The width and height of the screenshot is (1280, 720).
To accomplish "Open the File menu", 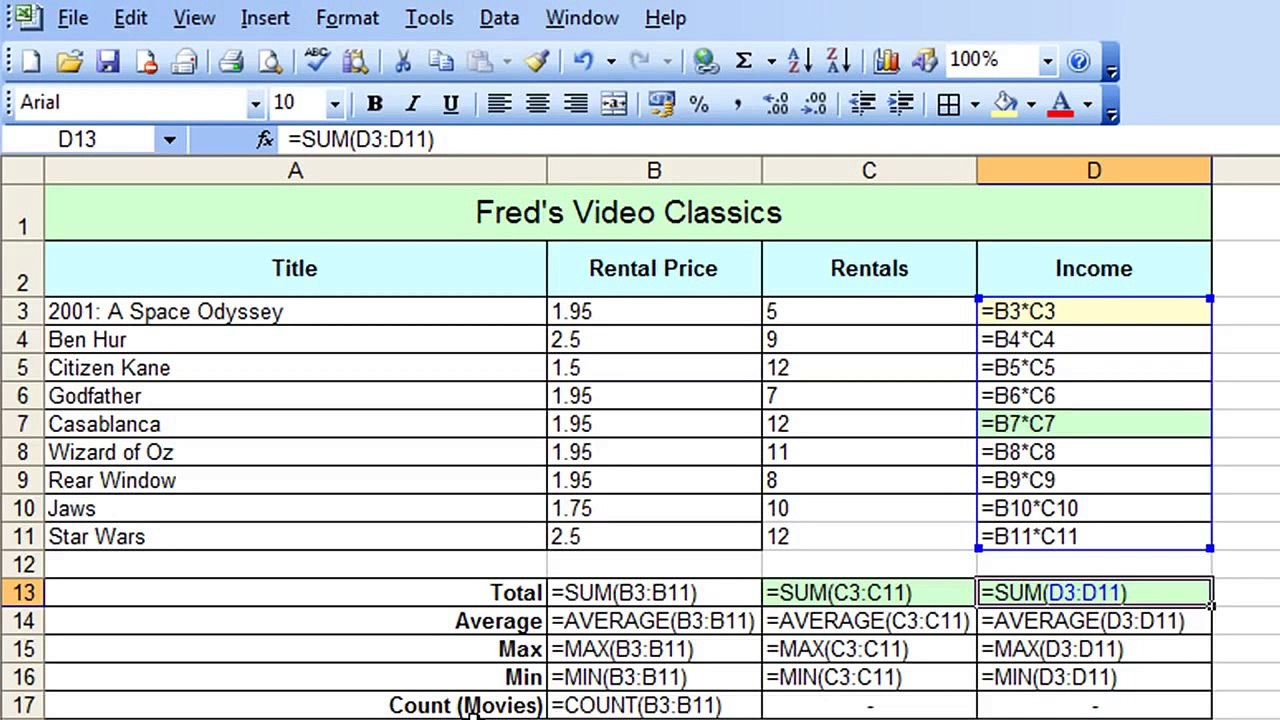I will 73,18.
